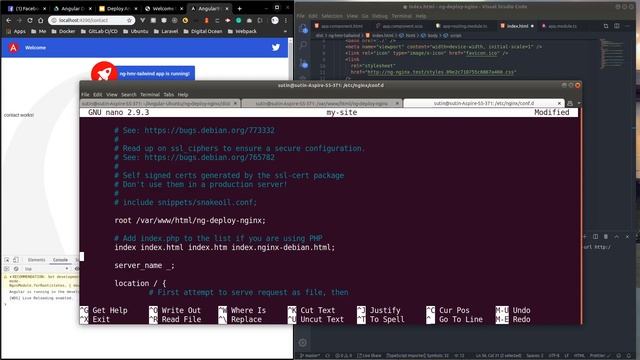Screen dimensions: 640x360
Task: Switch to the Deploy An... browser tab
Action: point(118,9)
